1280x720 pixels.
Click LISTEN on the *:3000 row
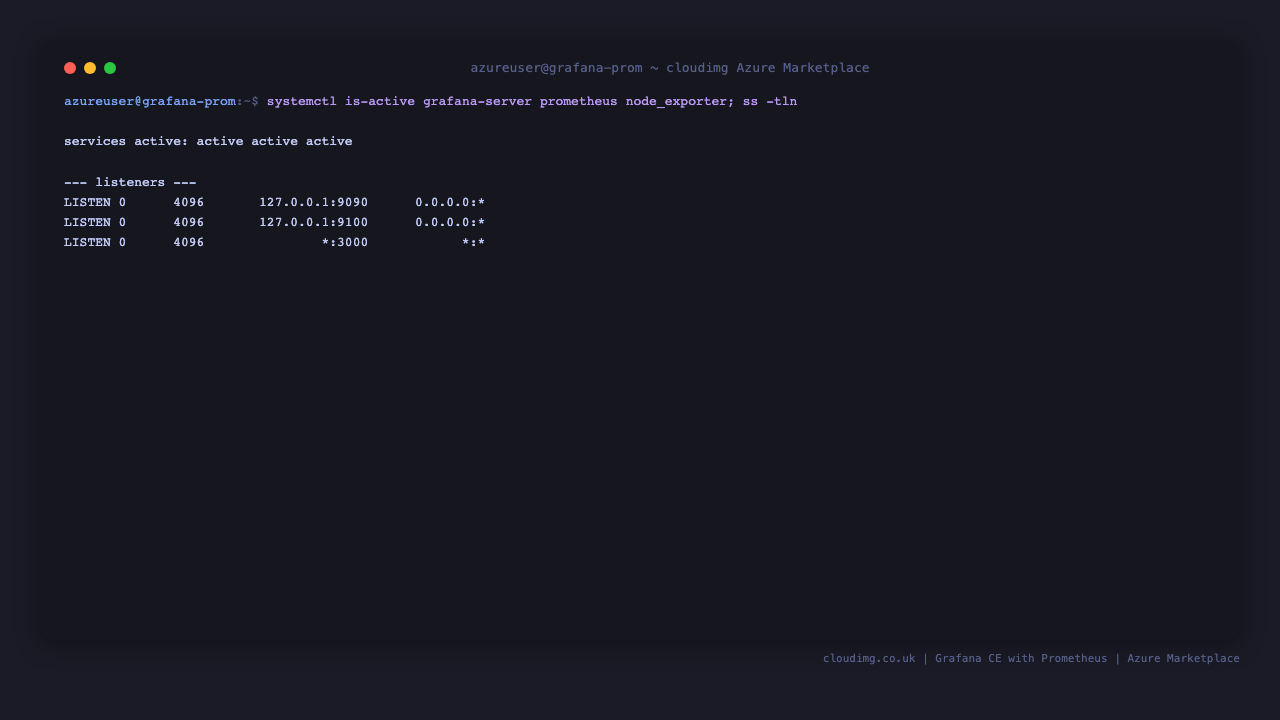[x=87, y=242]
